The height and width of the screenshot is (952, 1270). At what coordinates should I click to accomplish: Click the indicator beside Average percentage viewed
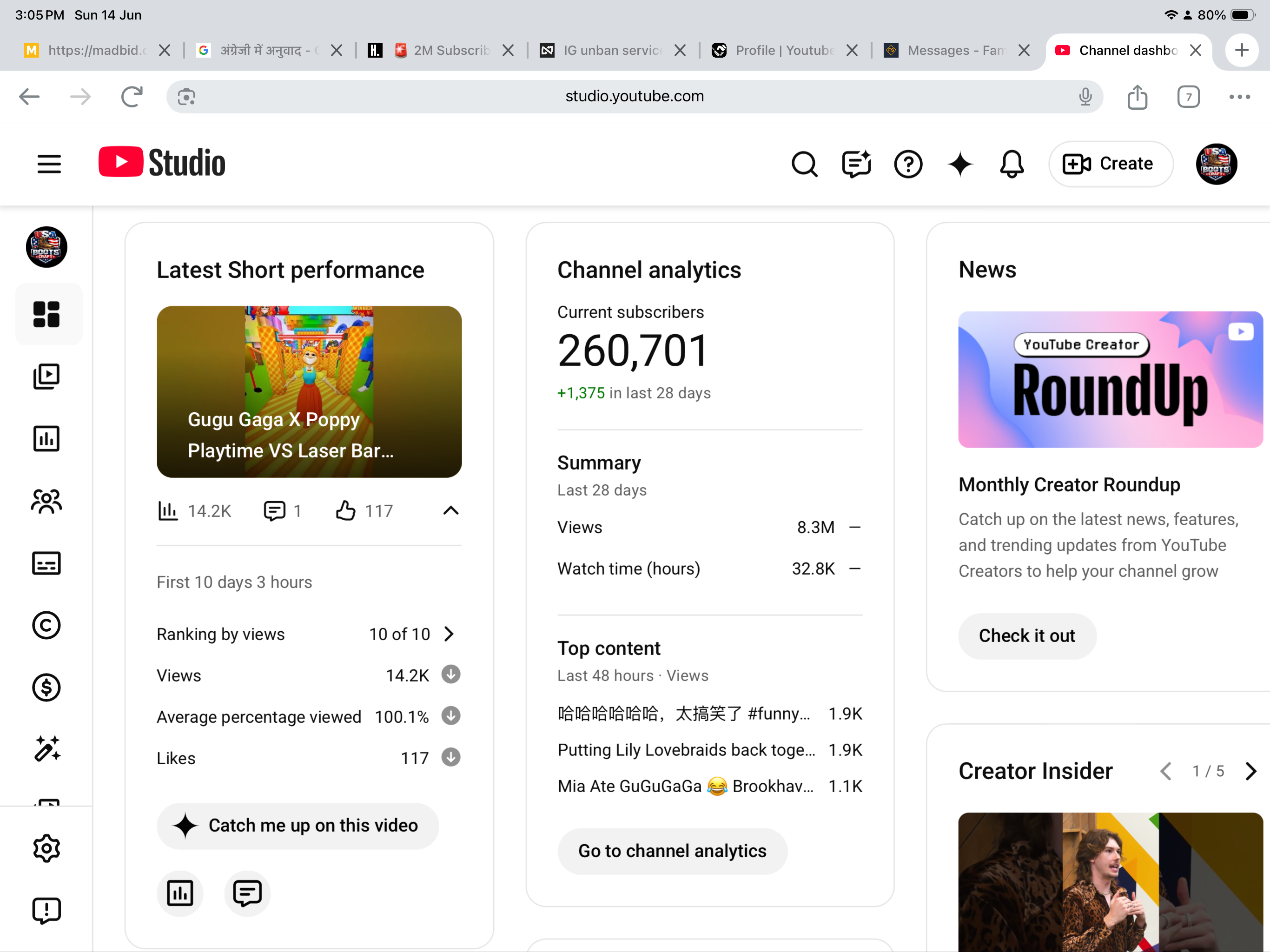pos(451,716)
